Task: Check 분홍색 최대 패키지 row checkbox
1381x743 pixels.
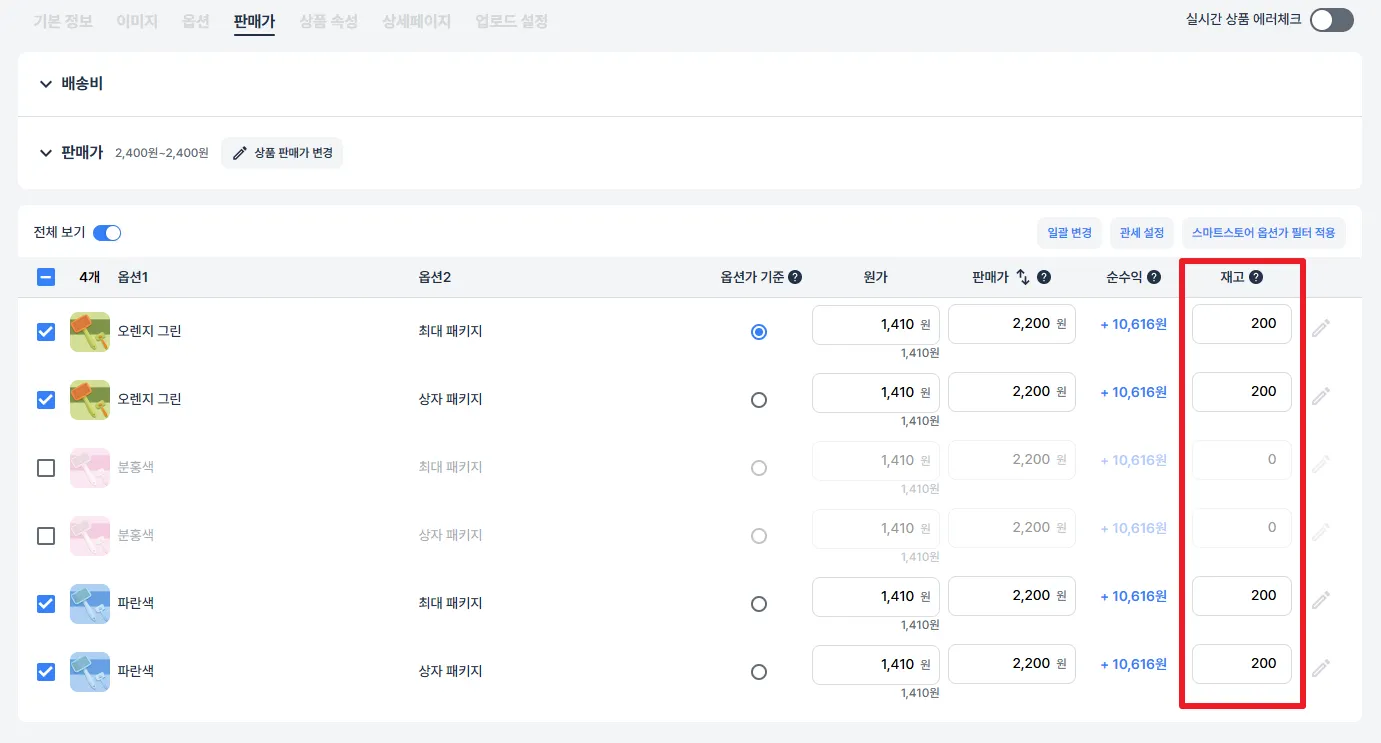Action: [x=46, y=468]
